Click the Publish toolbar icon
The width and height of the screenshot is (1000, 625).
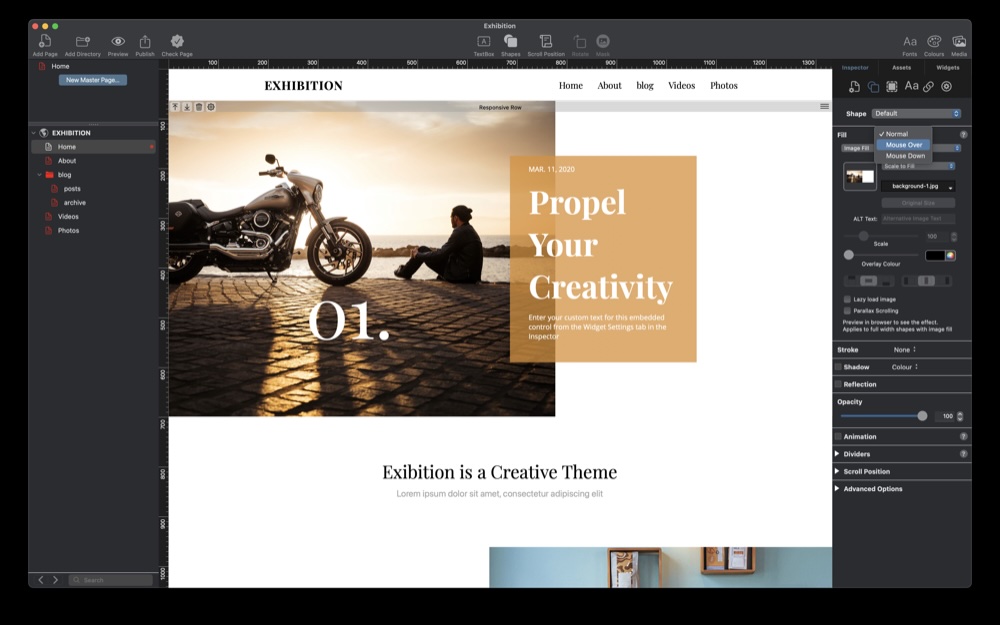(145, 41)
